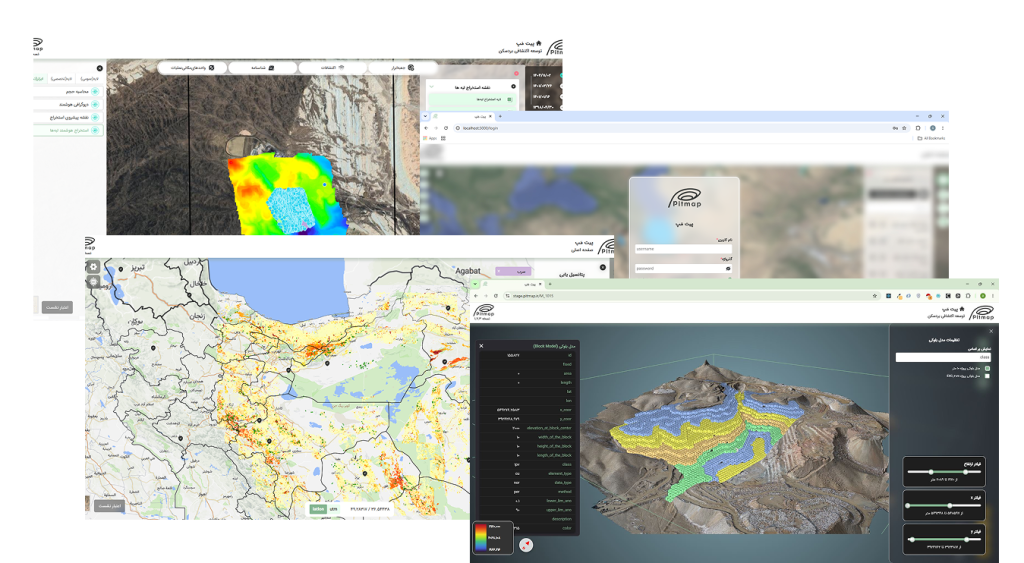This screenshot has width=1024, height=563.
Task: Open extensions icon in login browser window
Action: 918,128
